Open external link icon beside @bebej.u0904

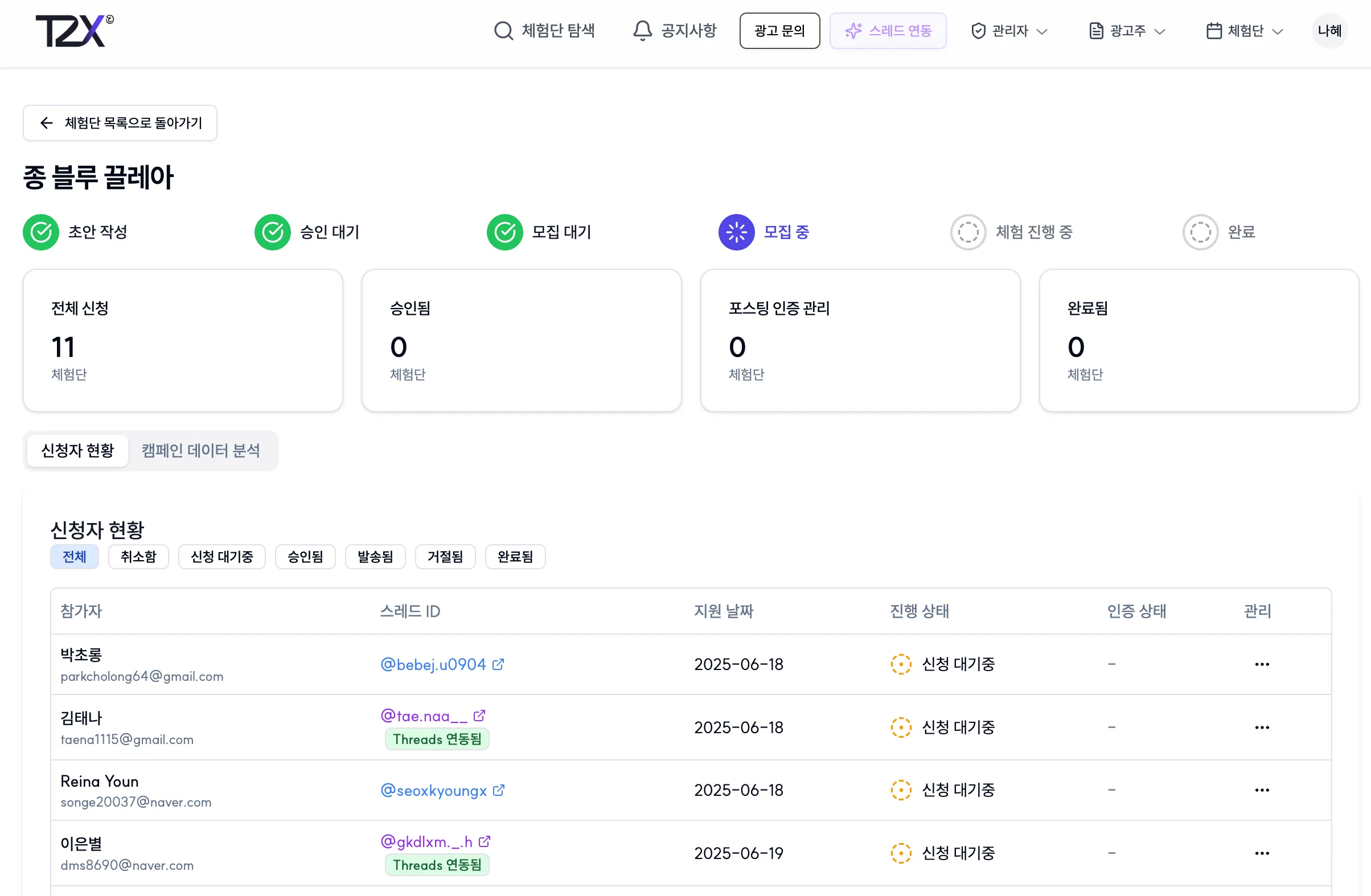point(498,664)
